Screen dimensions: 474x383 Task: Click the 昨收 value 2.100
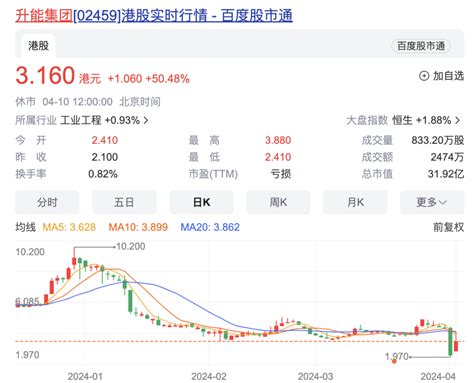coord(105,157)
